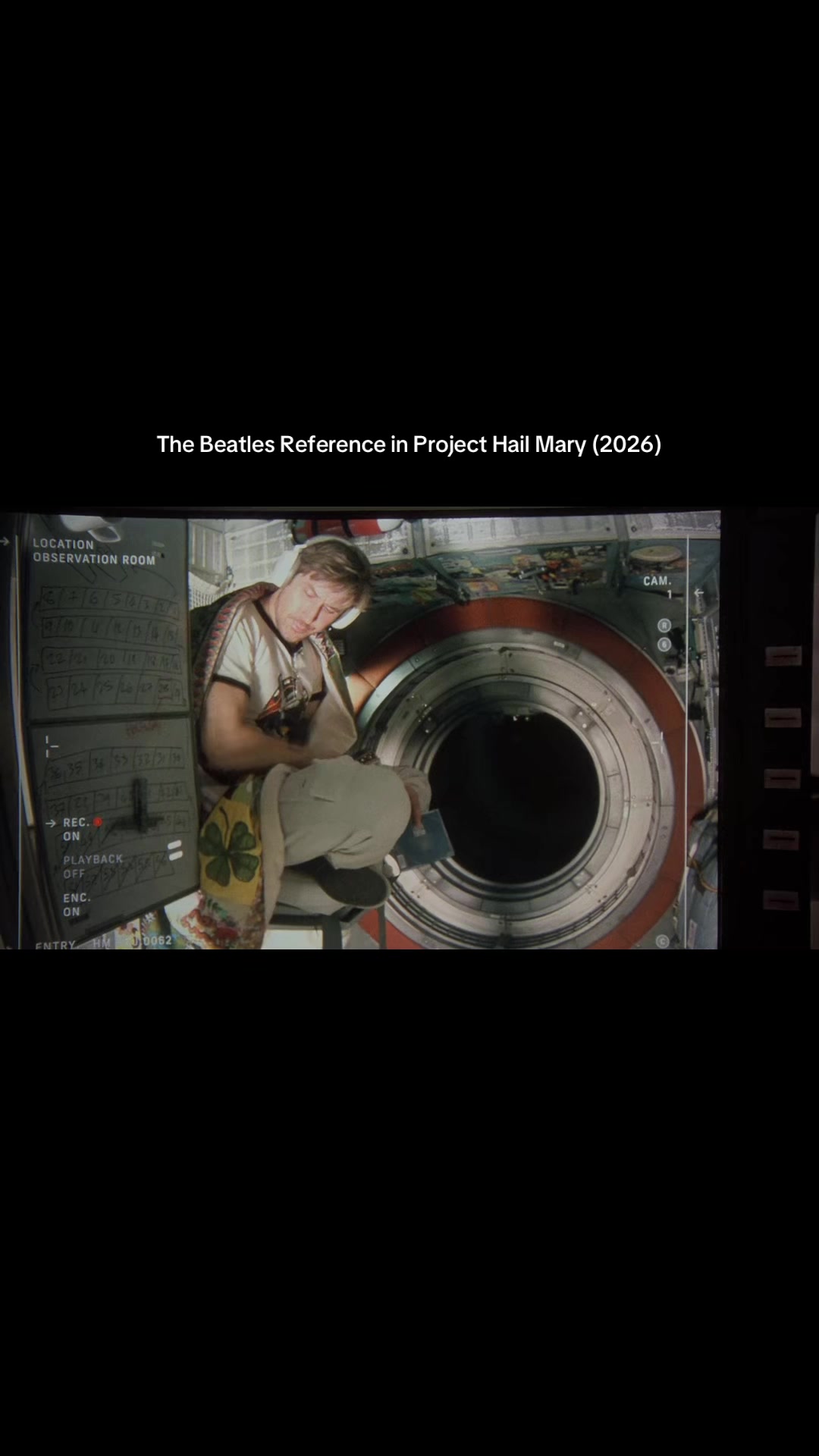Click the caption "The Beatles Reference in Project Hail Mary (2026)"
The height and width of the screenshot is (1456, 819).
(x=409, y=444)
